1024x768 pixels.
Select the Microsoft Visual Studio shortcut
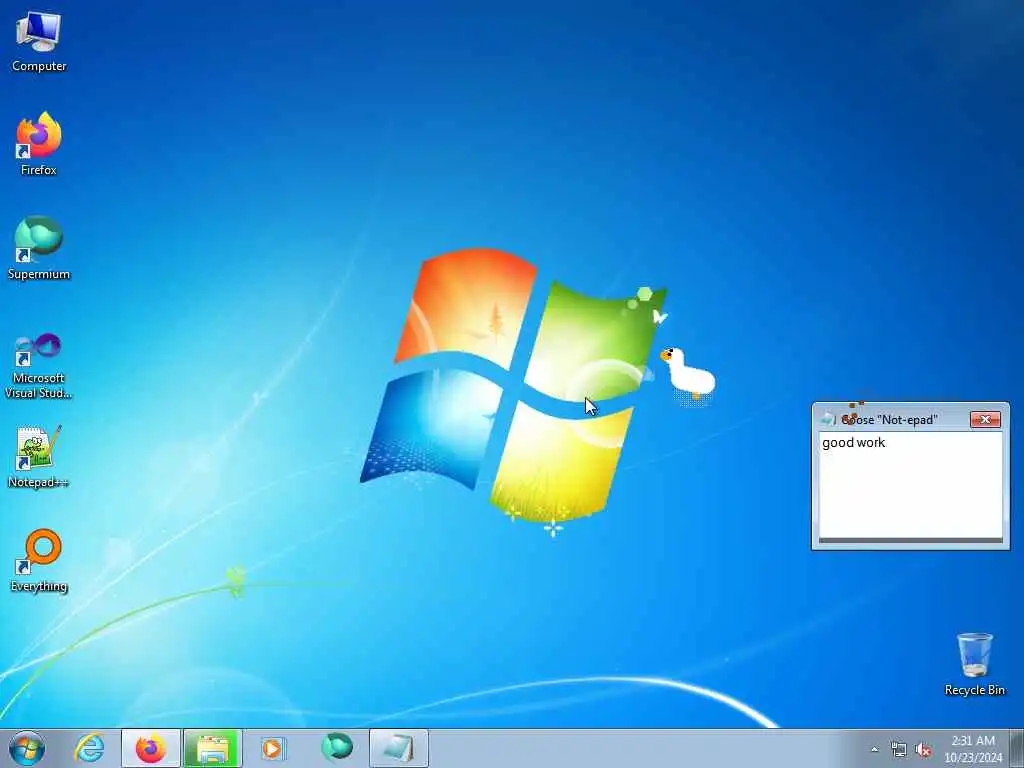click(39, 366)
